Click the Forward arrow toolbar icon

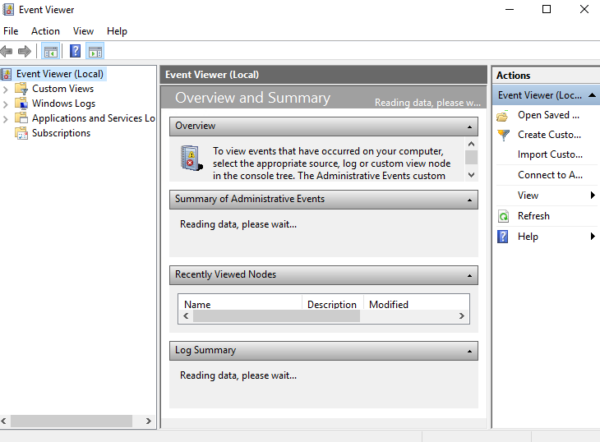coord(25,51)
